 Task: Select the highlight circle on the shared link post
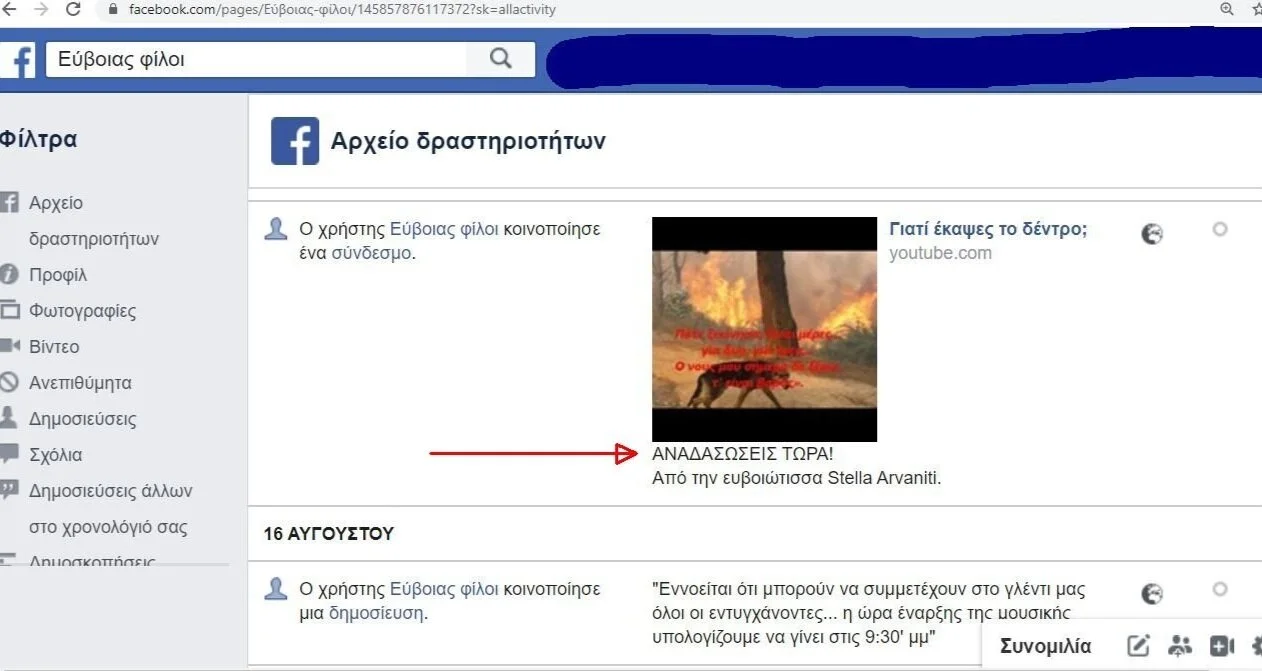coord(1220,229)
